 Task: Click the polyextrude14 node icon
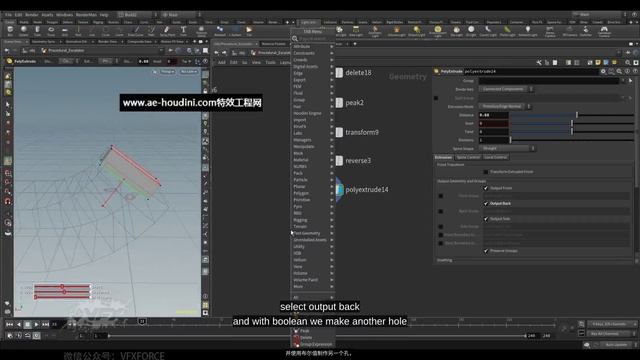340,189
